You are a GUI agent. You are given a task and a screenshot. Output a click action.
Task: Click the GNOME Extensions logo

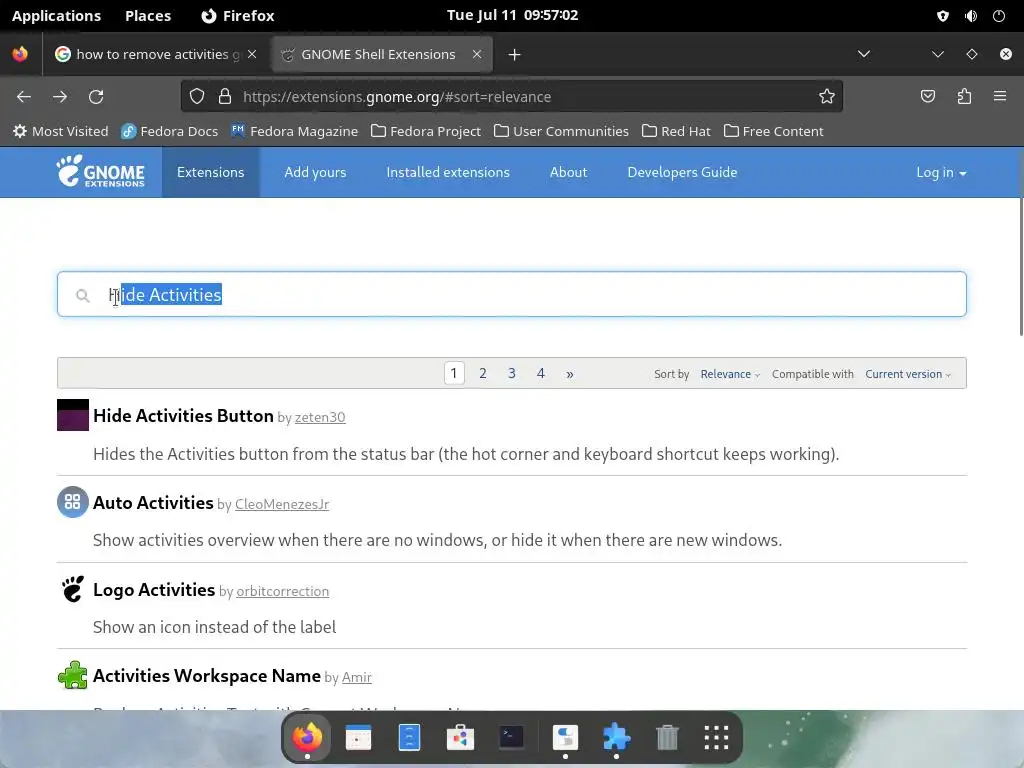101,172
